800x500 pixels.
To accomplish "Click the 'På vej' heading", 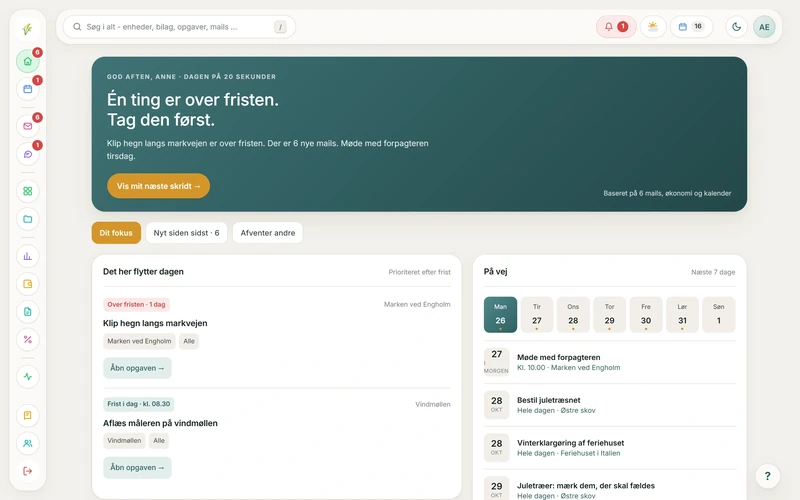I will (495, 271).
